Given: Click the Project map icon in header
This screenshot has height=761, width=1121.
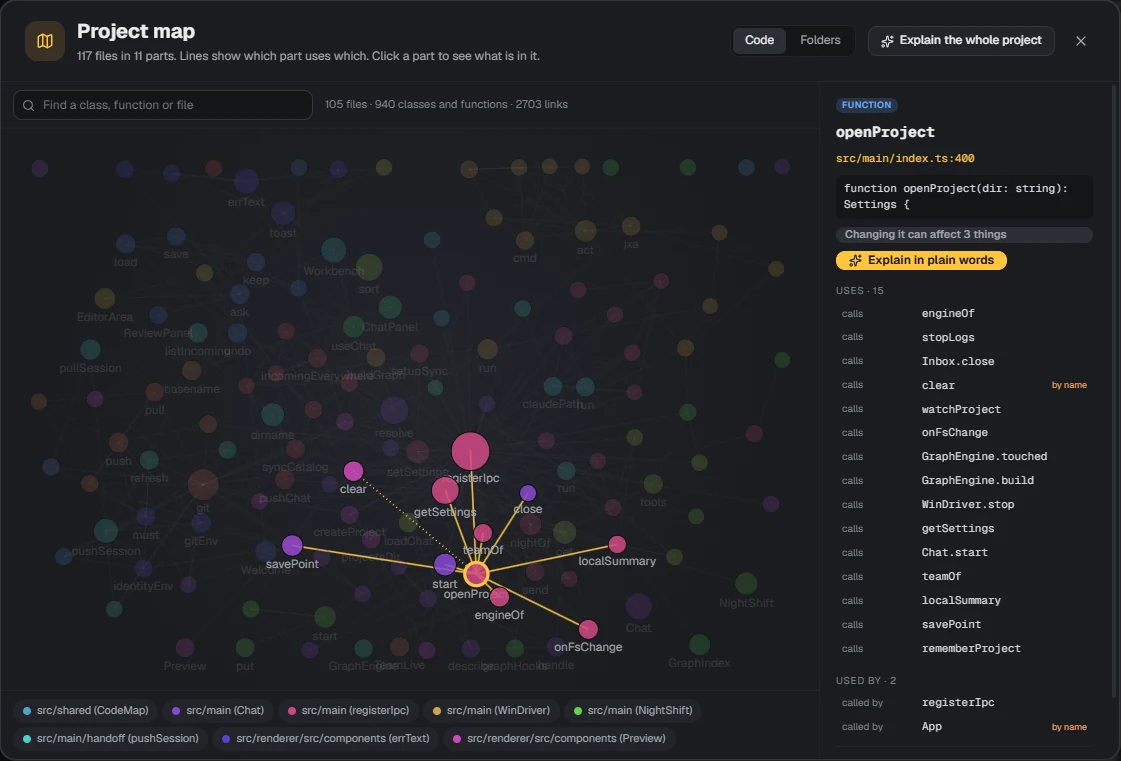Looking at the screenshot, I should (45, 41).
